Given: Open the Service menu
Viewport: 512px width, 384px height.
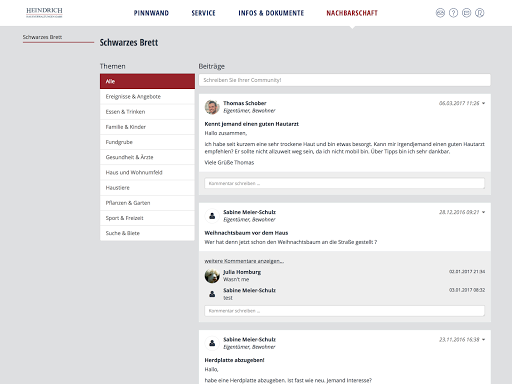Looking at the screenshot, I should [x=203, y=13].
